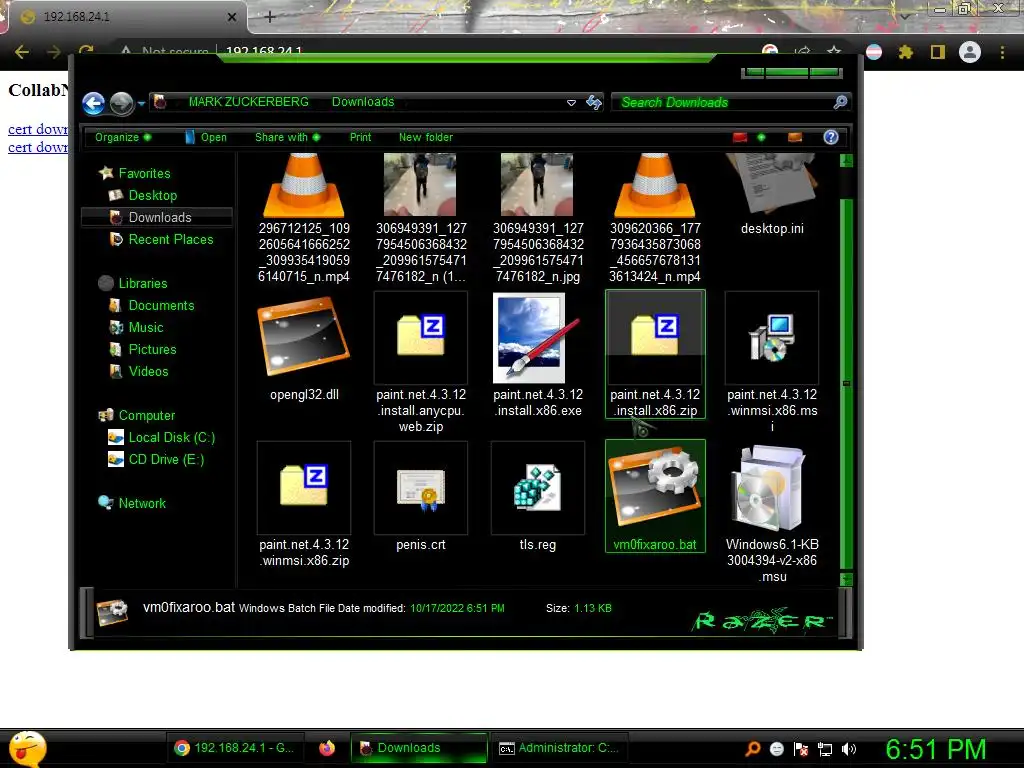Open the Organize menu
This screenshot has width=1024, height=768.
pyautogui.click(x=123, y=137)
